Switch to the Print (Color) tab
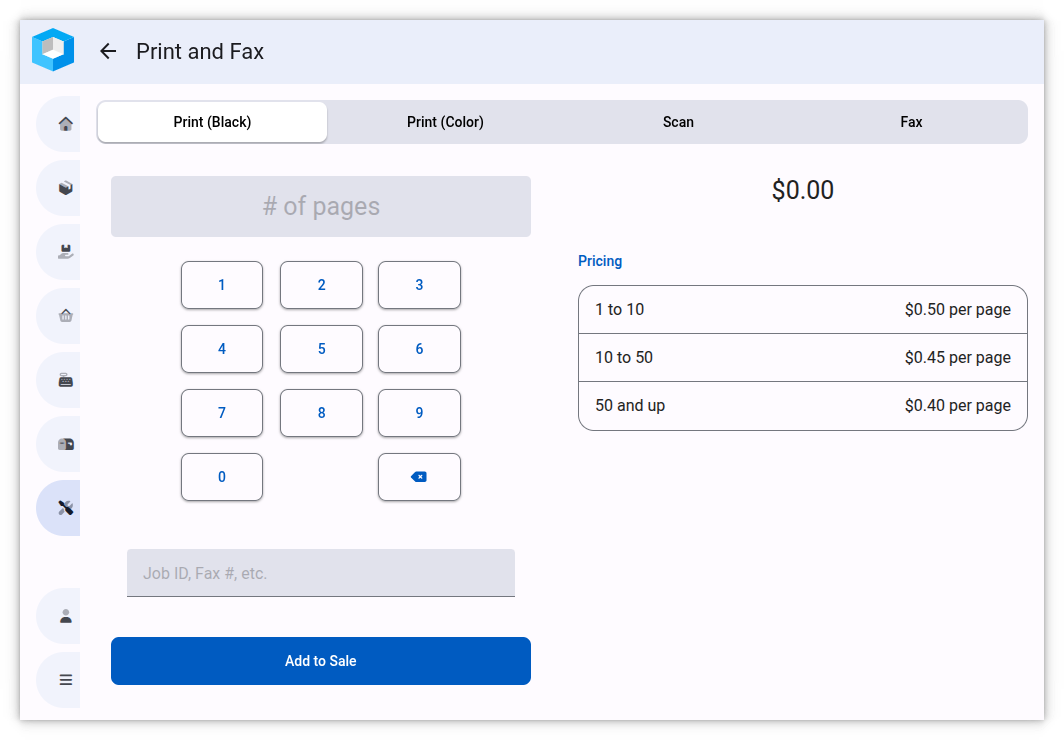The width and height of the screenshot is (1064, 740). (445, 122)
